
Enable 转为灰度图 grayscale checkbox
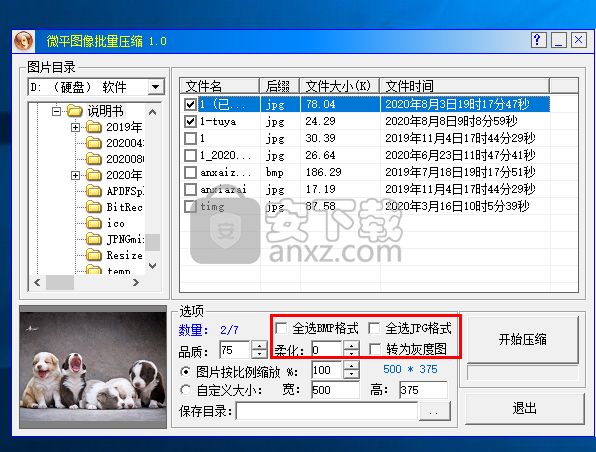click(374, 349)
